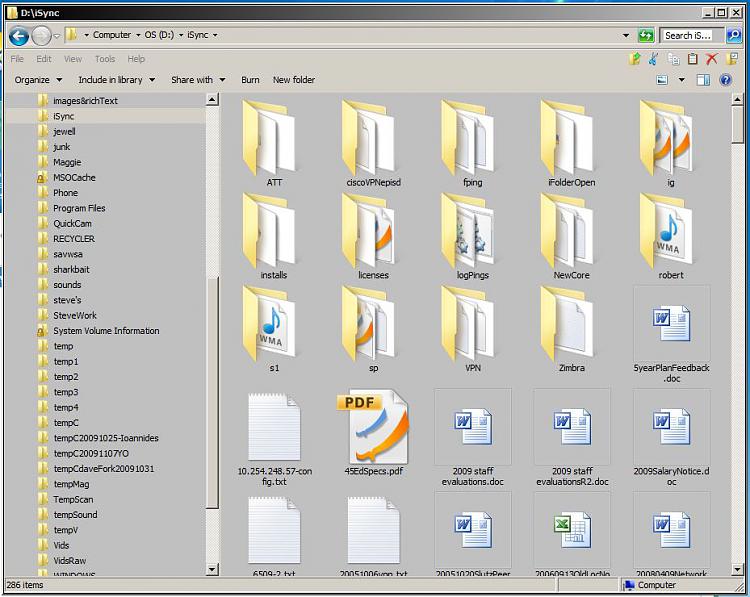
Task: Select TempScan in the folder tree
Action: [73, 499]
